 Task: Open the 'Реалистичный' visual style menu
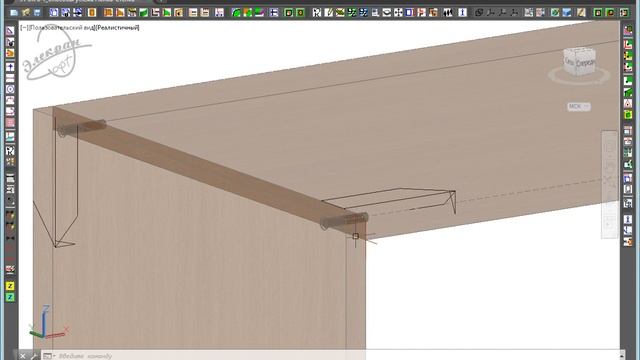(117, 28)
